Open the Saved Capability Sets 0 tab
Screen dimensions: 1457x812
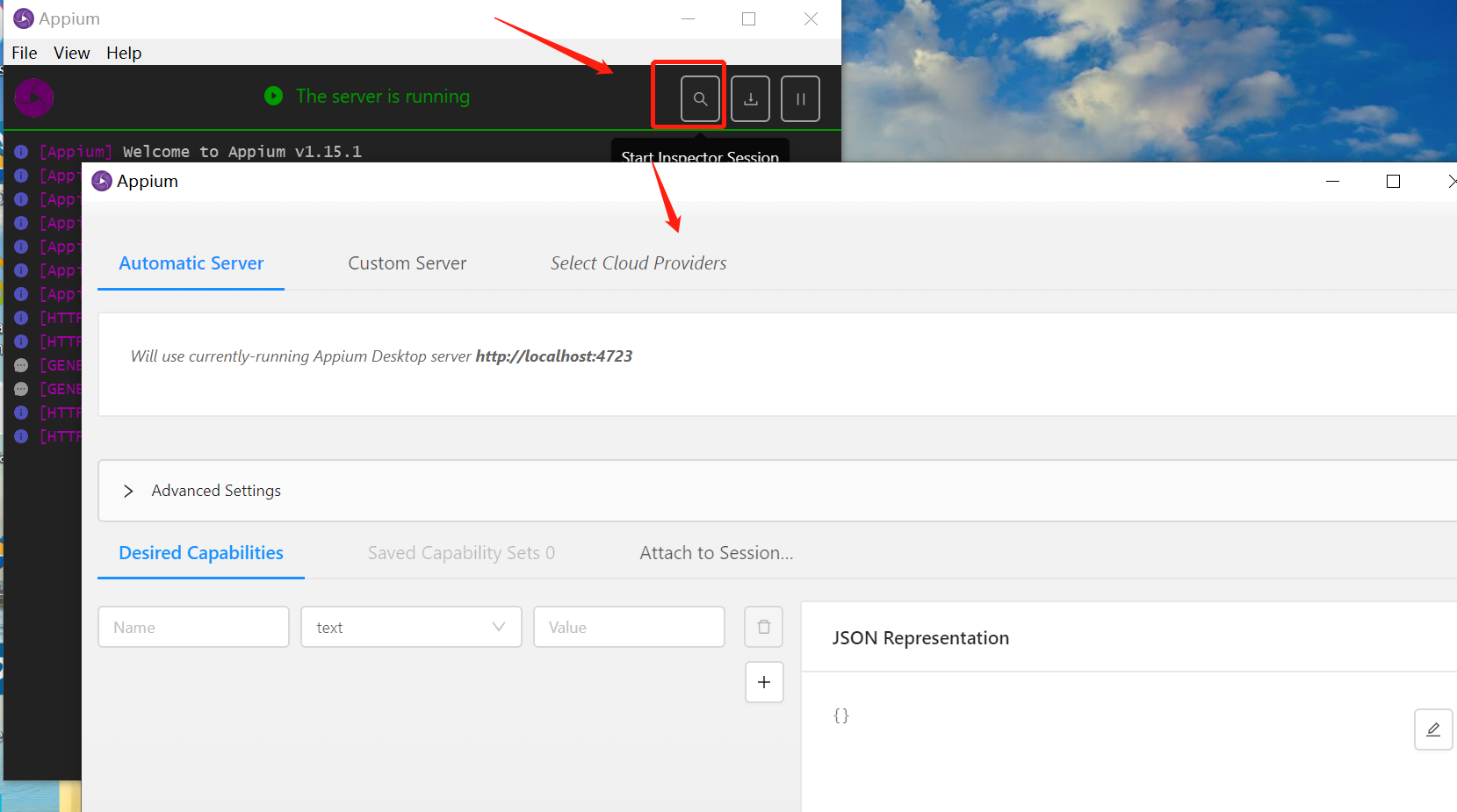point(461,553)
